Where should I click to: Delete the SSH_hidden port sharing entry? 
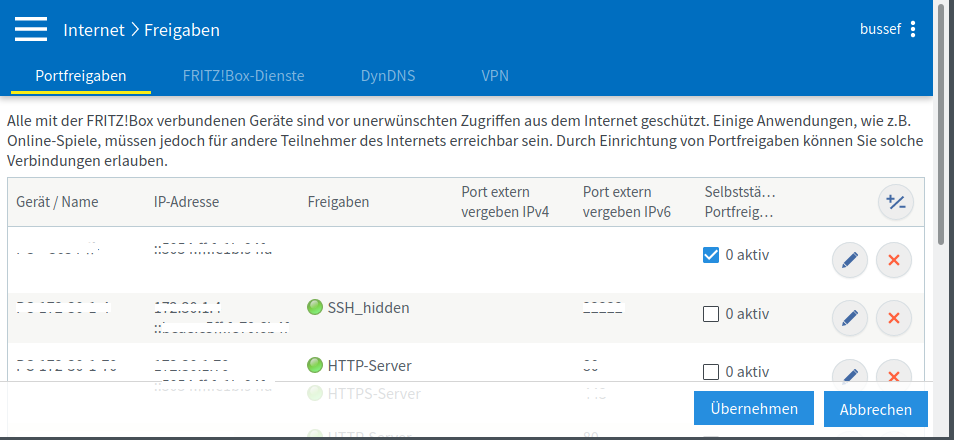[x=893, y=319]
